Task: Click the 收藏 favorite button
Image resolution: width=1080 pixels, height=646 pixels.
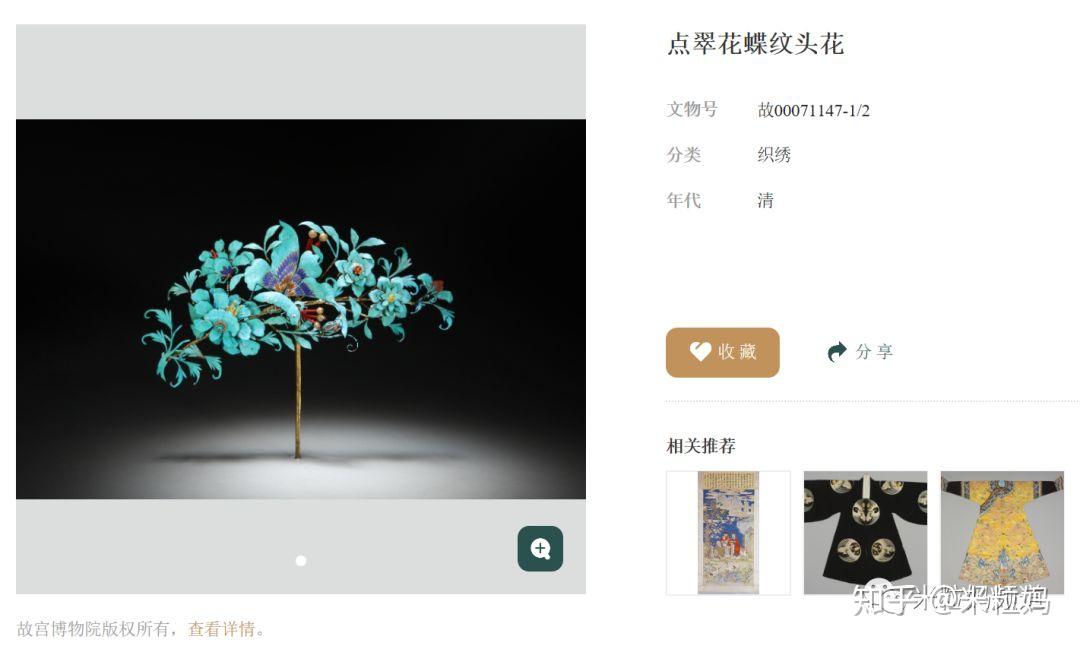Action: 723,353
